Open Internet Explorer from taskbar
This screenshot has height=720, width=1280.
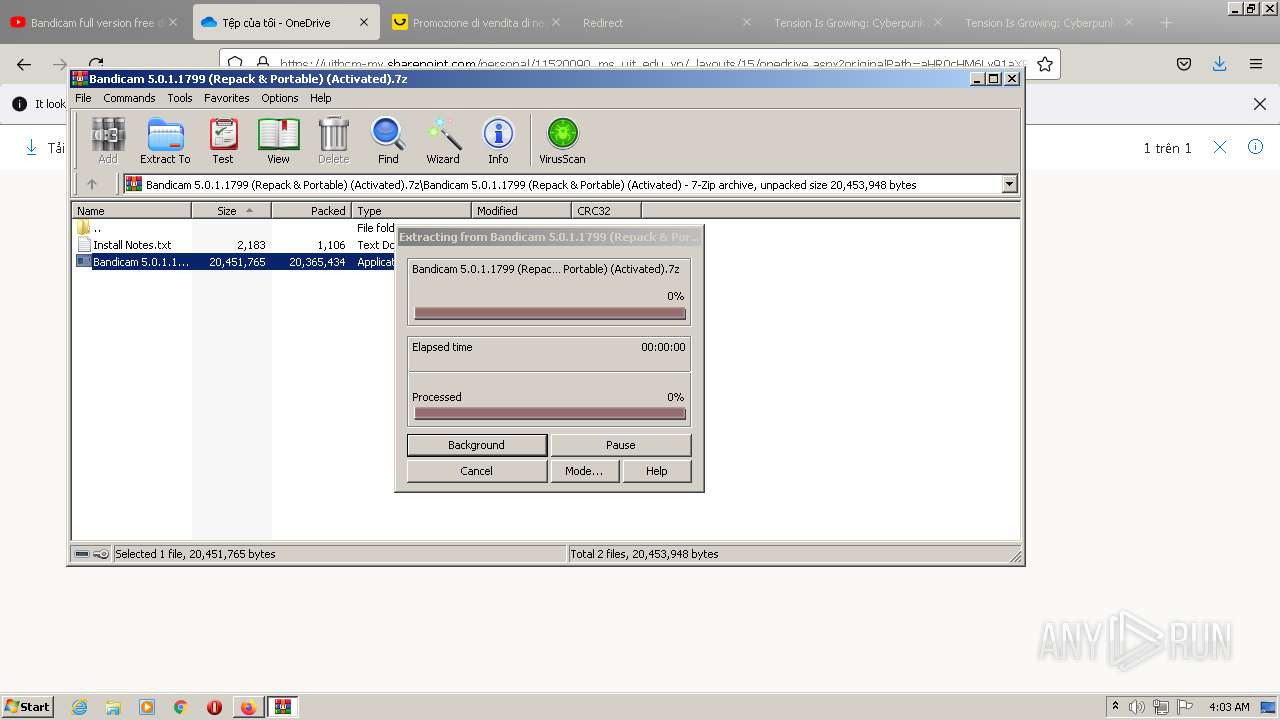tap(79, 707)
